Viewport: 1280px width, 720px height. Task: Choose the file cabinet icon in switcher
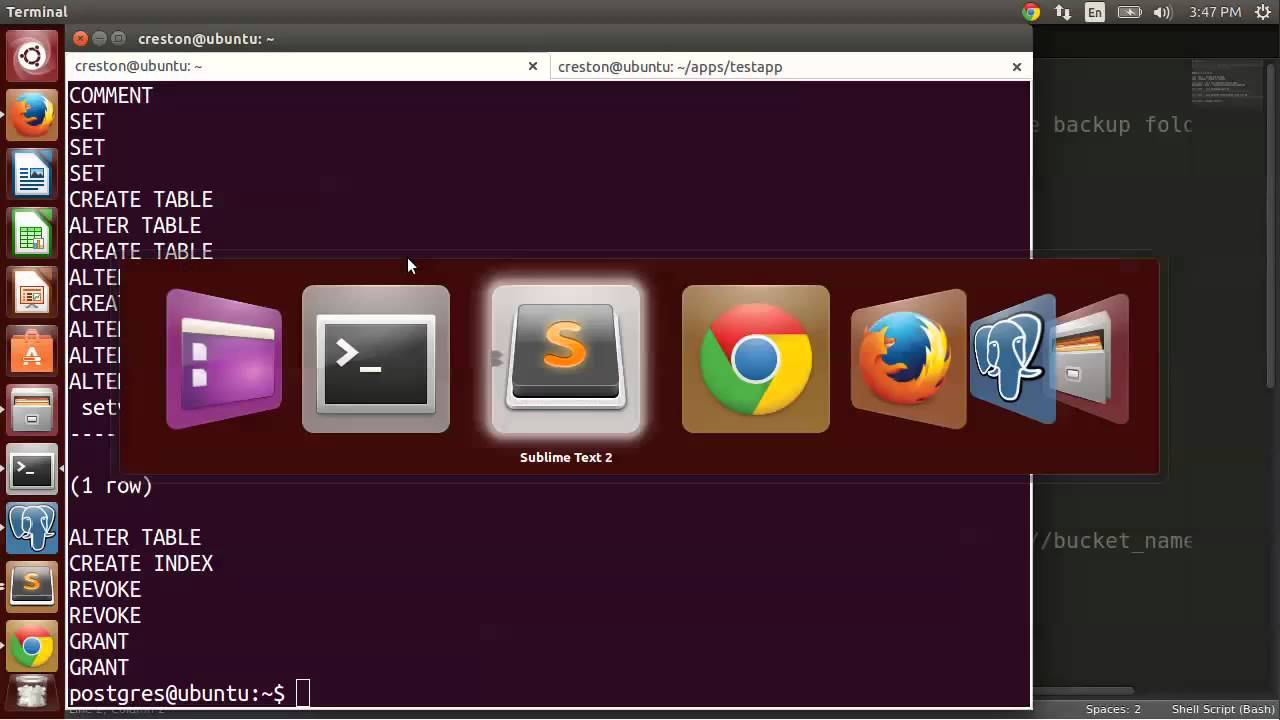[1093, 359]
